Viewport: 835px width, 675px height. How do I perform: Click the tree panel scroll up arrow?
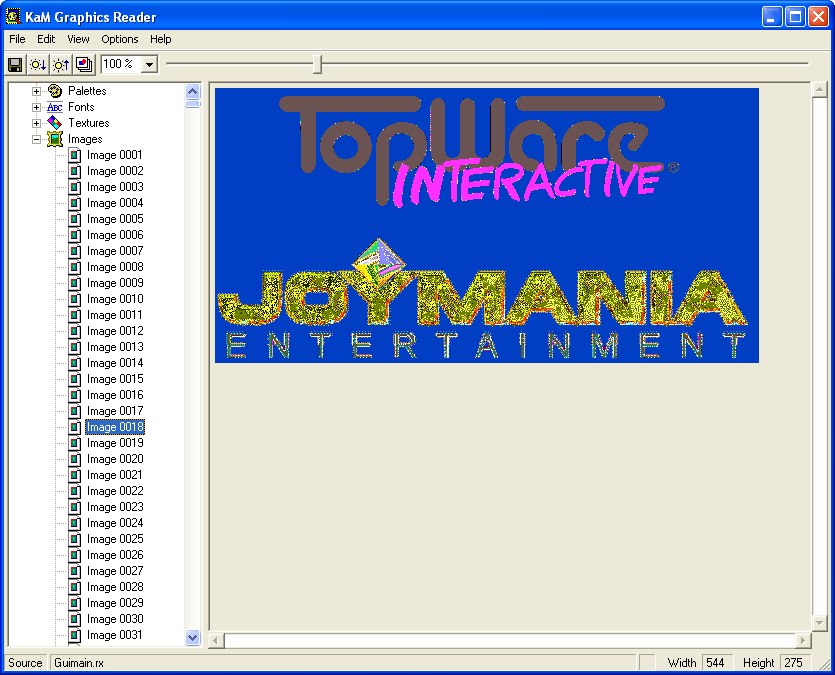[192, 91]
